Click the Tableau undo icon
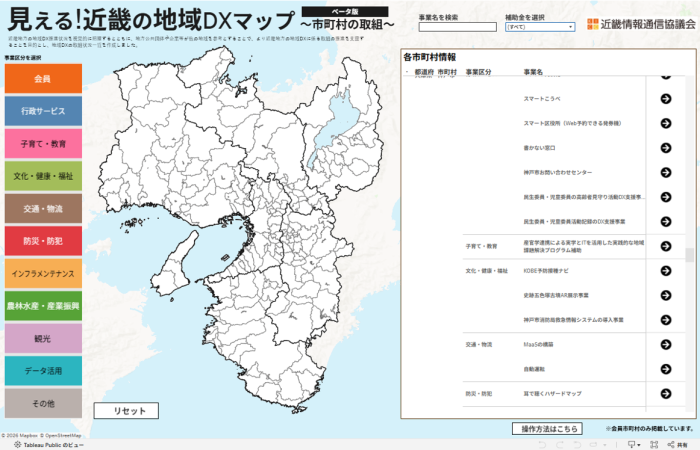This screenshot has width=700, height=450. 542,445
